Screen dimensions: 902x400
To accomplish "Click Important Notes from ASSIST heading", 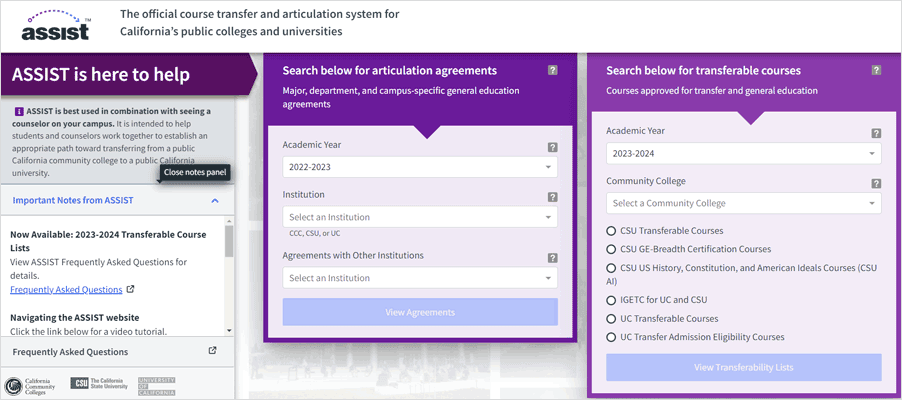I will [73, 200].
